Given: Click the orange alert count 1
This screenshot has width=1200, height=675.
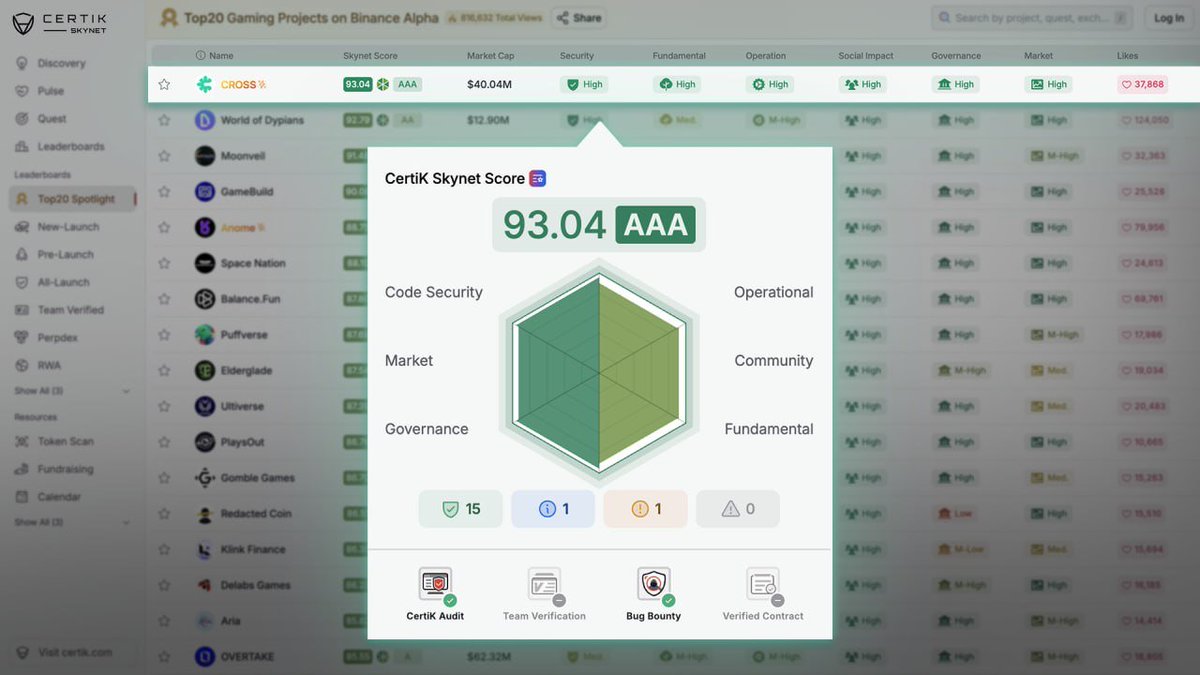Looking at the screenshot, I should (x=645, y=509).
